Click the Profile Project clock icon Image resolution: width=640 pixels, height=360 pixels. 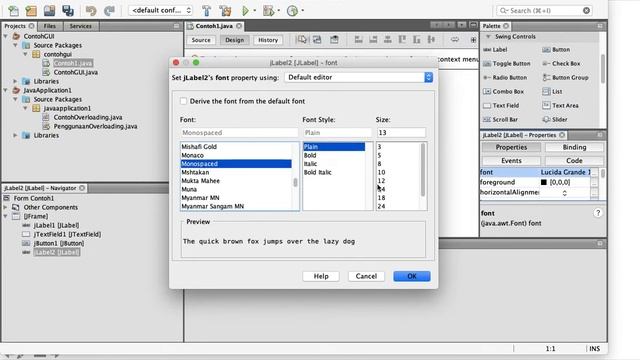coord(292,11)
